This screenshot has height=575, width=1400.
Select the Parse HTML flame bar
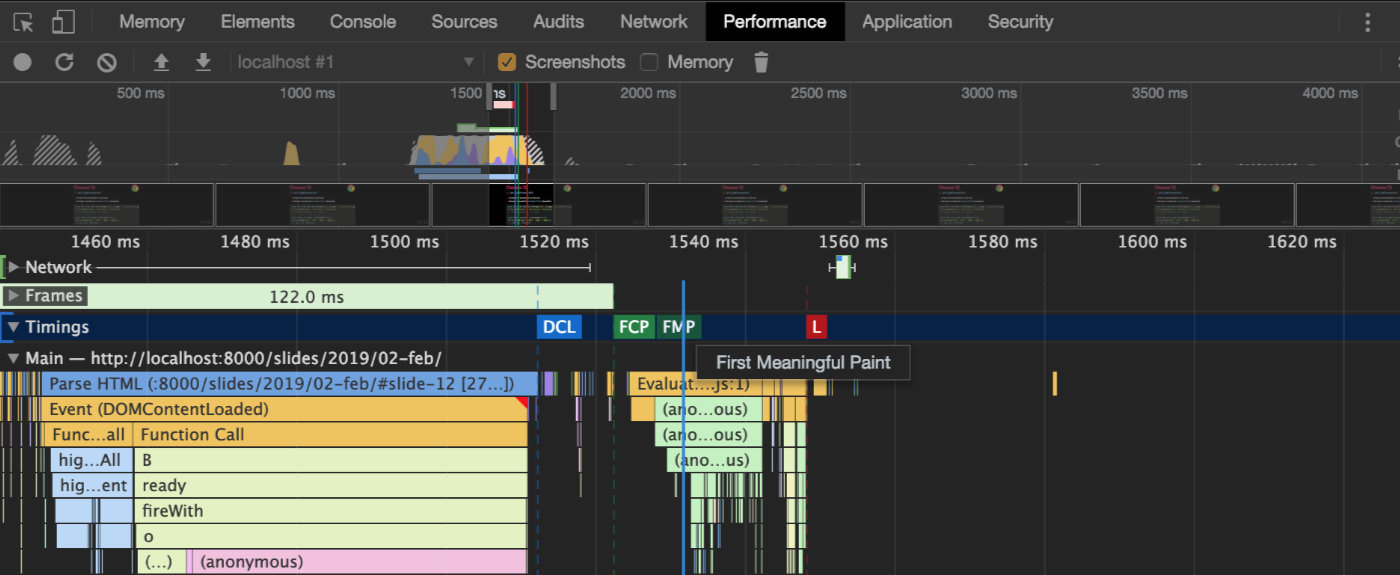click(x=290, y=384)
